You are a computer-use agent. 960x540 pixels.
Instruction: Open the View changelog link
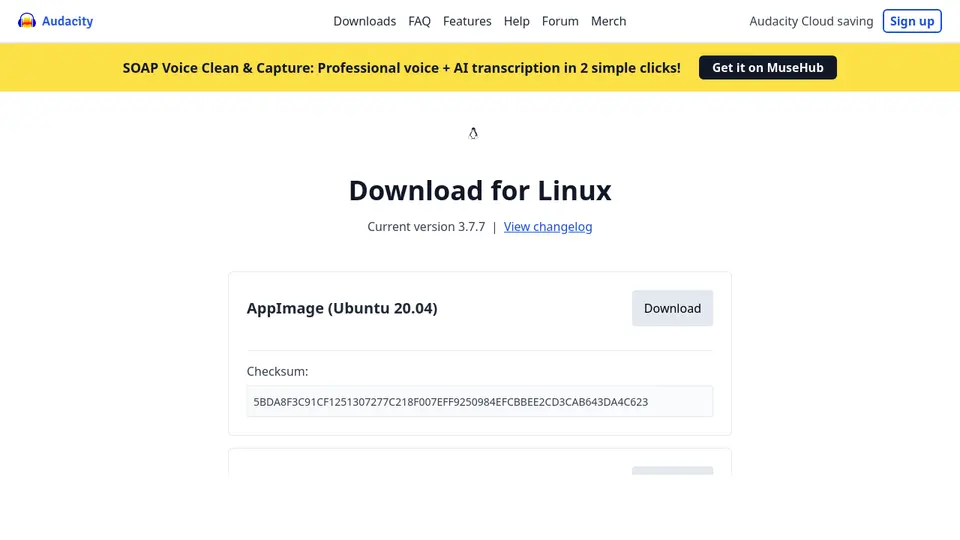(548, 227)
